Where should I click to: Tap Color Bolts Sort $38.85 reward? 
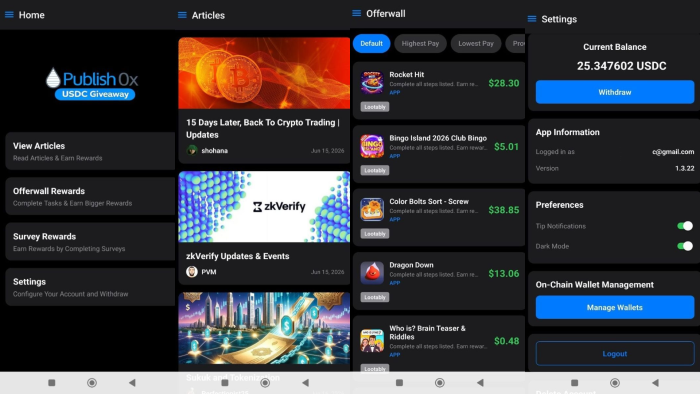504,210
